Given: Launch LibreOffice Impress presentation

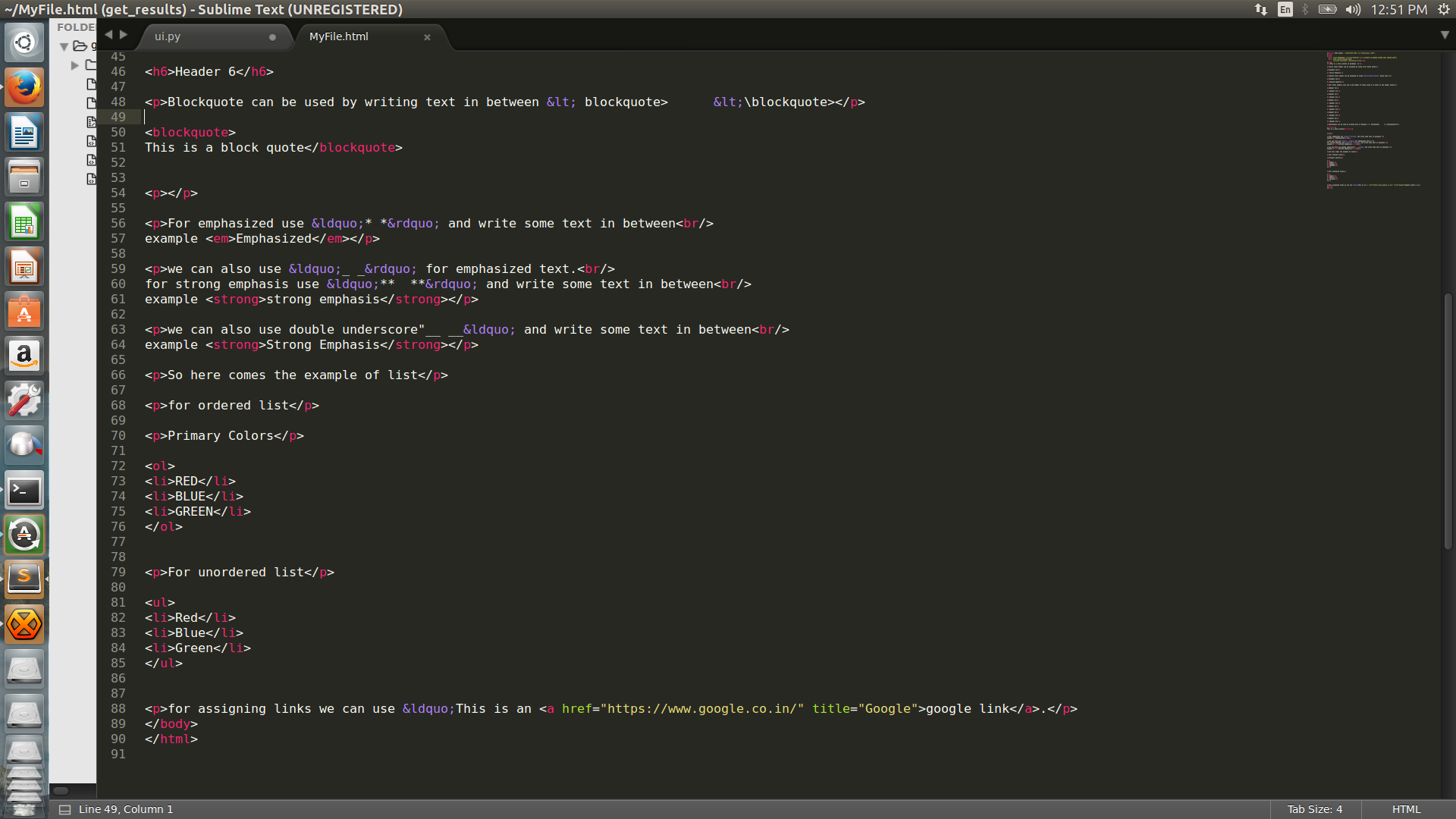Looking at the screenshot, I should 24,267.
